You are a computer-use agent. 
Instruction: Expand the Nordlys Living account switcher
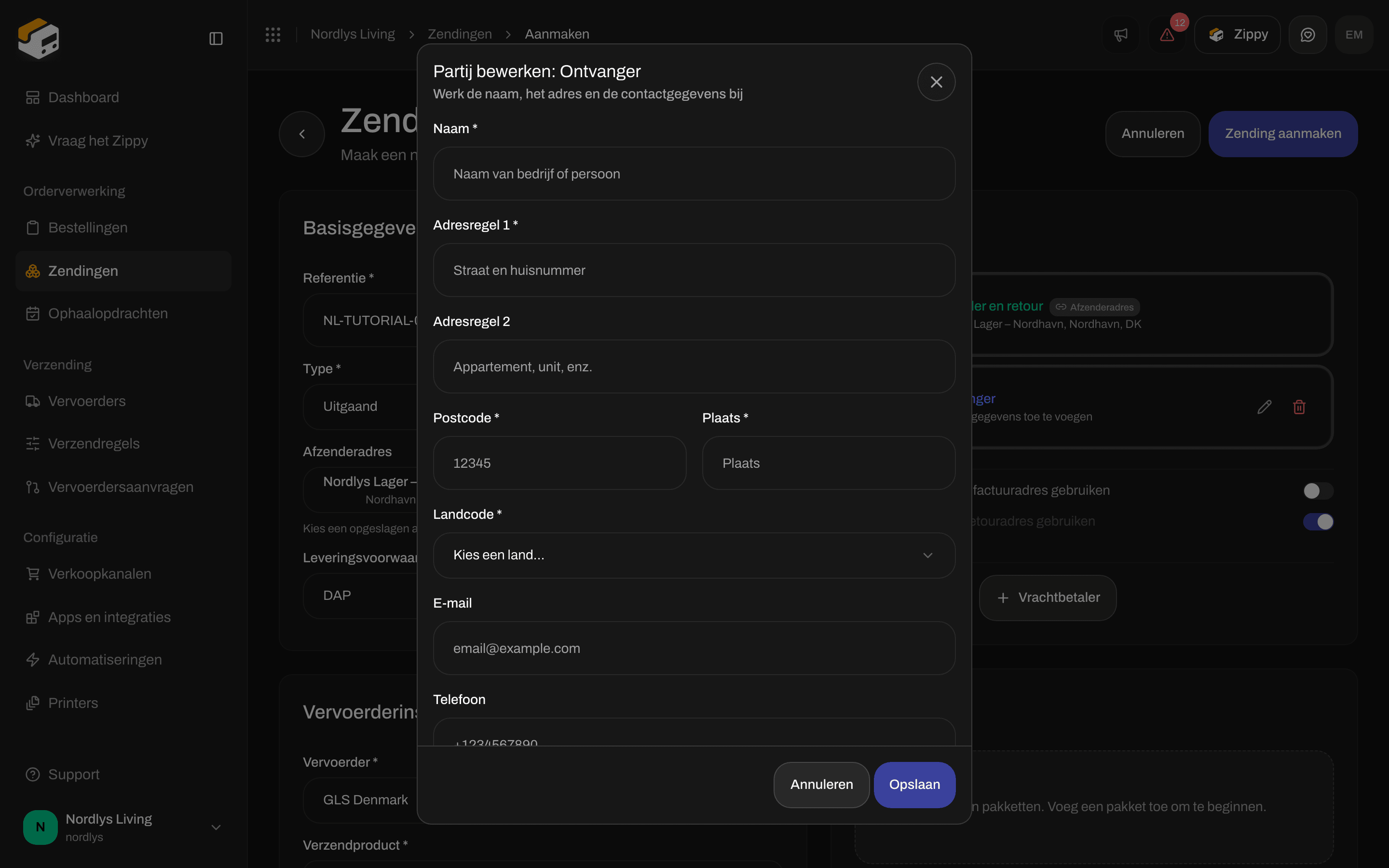coord(123,827)
